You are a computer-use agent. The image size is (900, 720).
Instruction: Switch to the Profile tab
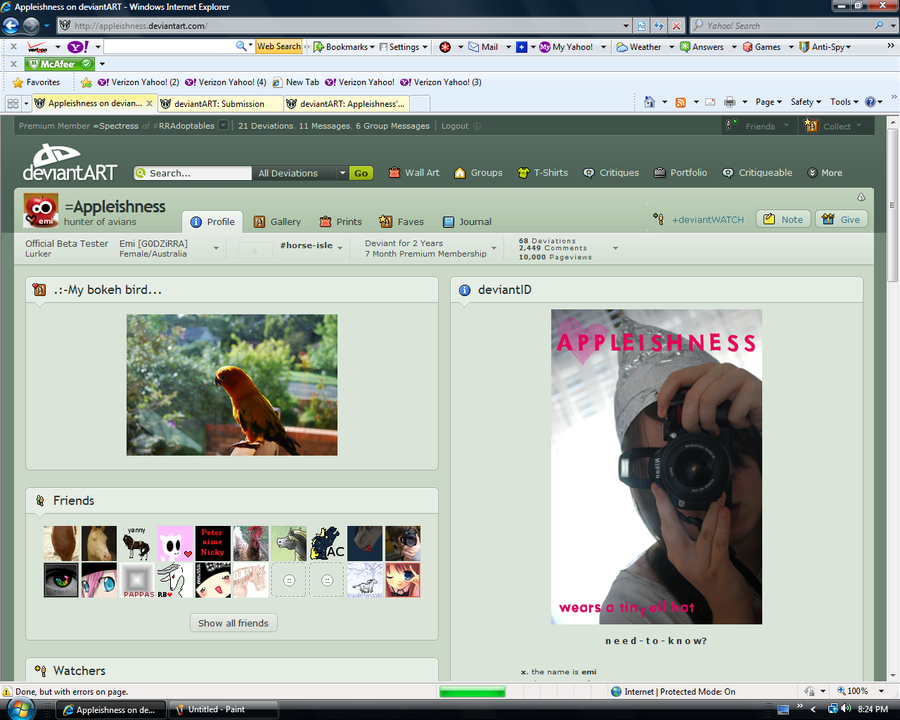coord(212,222)
